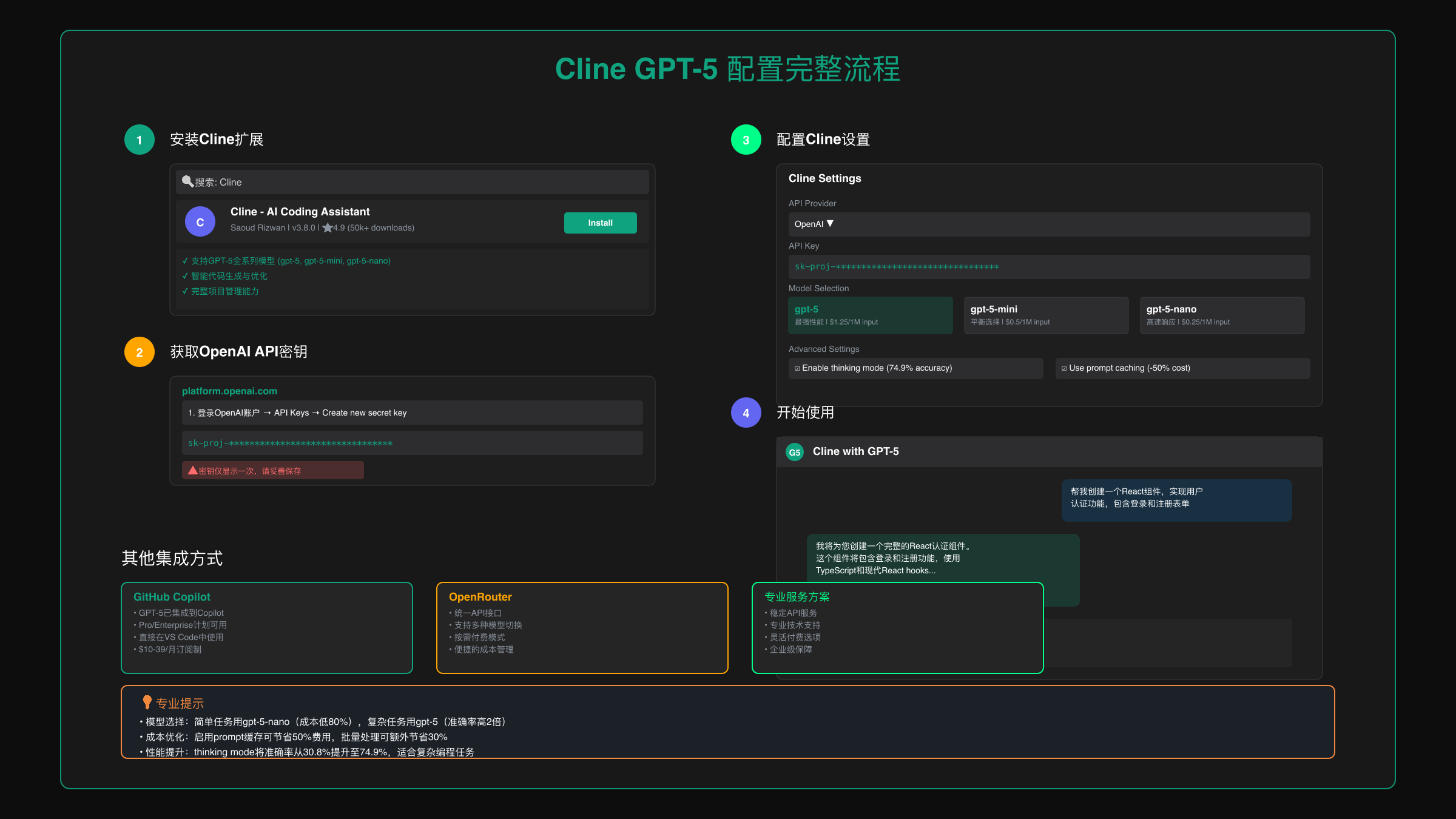Click the 搜索: Cline search field
The image size is (1456, 819).
coord(413,182)
